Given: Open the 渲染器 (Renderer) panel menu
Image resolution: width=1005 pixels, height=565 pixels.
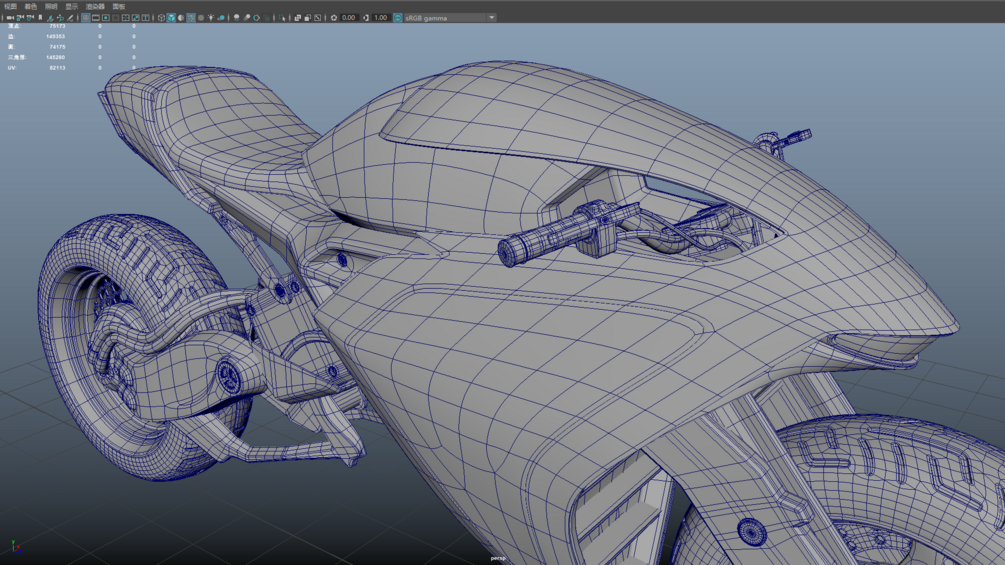Looking at the screenshot, I should (95, 6).
